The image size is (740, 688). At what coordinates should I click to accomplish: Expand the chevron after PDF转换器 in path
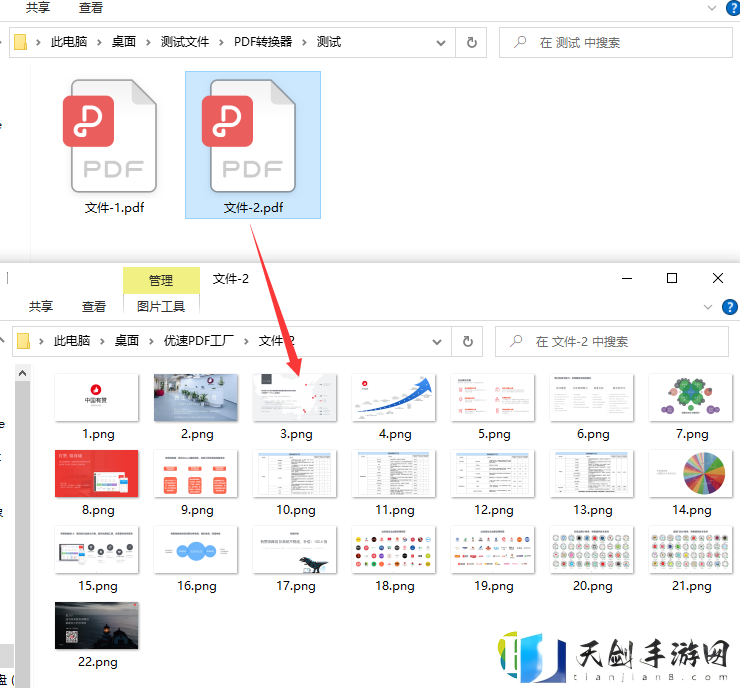(304, 42)
